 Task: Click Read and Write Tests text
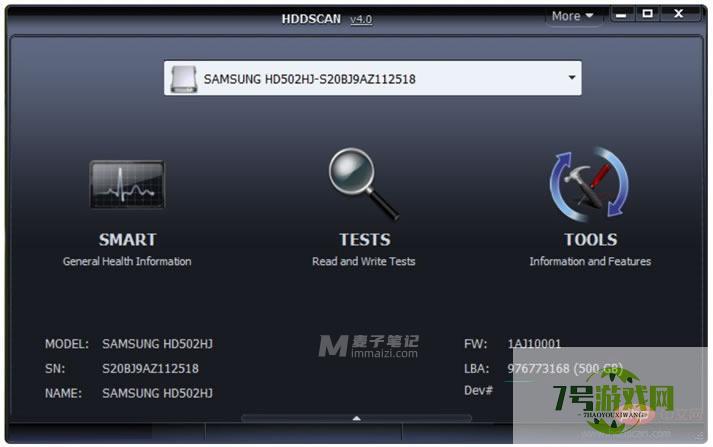click(363, 261)
